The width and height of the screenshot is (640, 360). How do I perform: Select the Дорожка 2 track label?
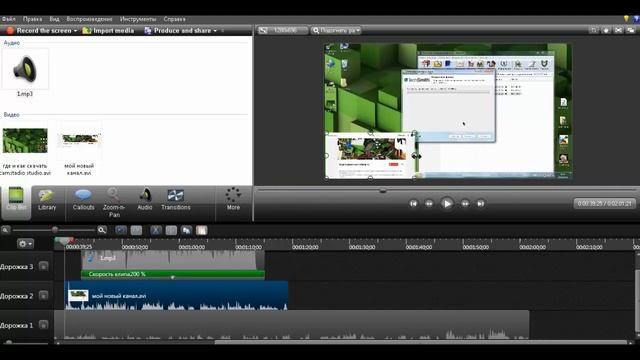click(x=17, y=296)
